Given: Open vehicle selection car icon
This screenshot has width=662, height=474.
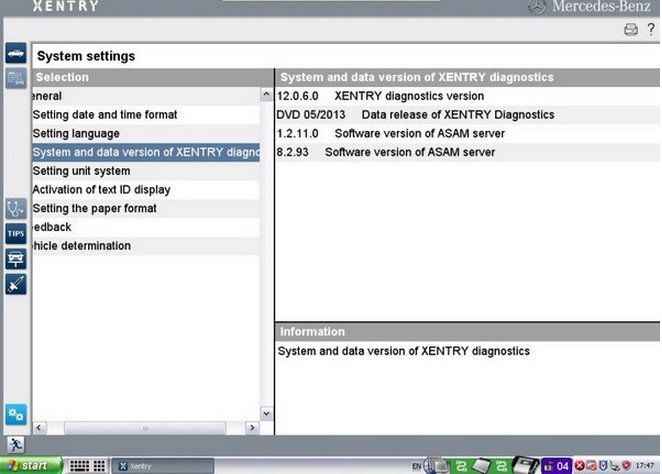Looking at the screenshot, I should [x=16, y=53].
